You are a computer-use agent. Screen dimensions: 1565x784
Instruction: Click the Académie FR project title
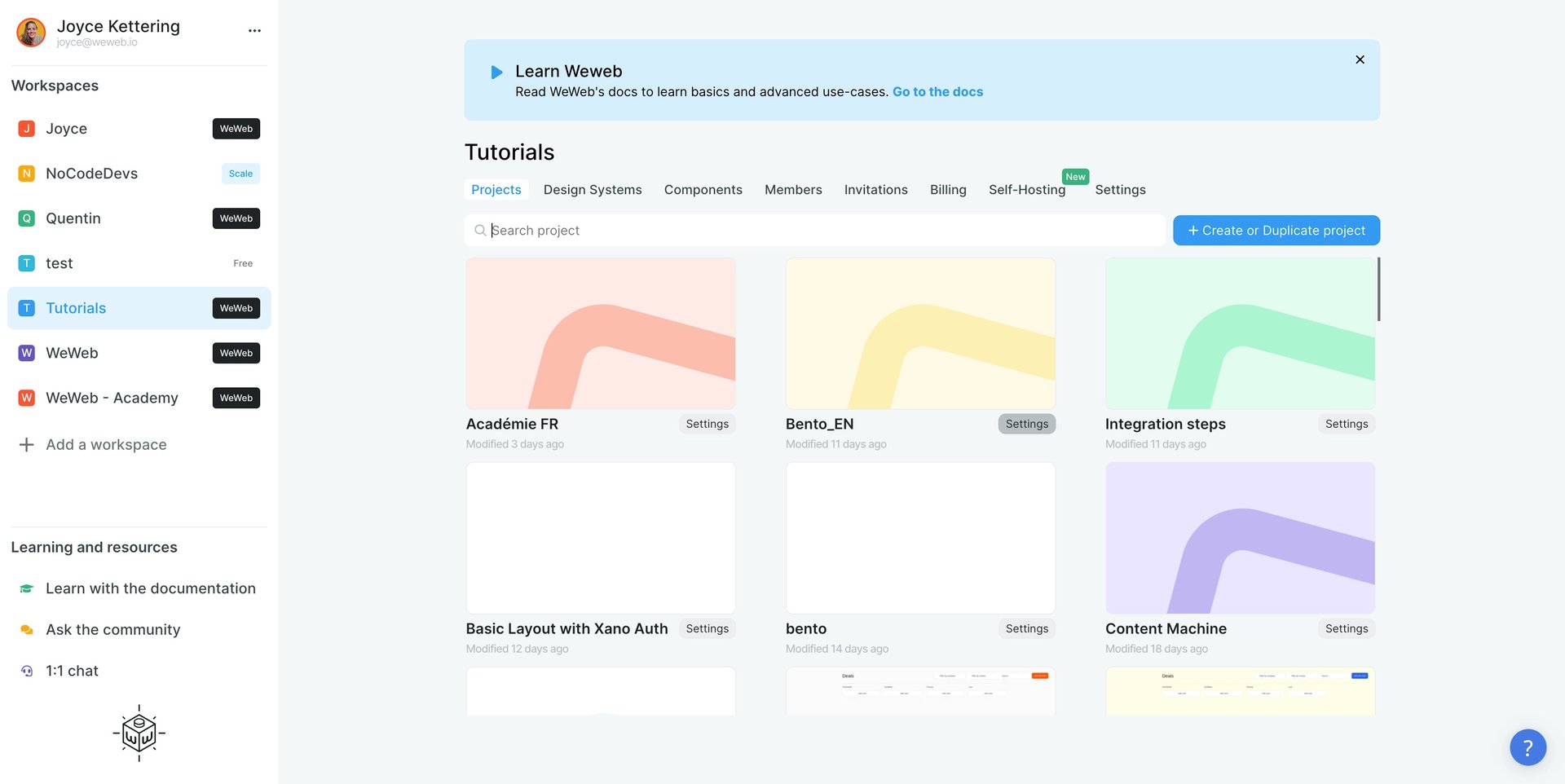click(512, 424)
